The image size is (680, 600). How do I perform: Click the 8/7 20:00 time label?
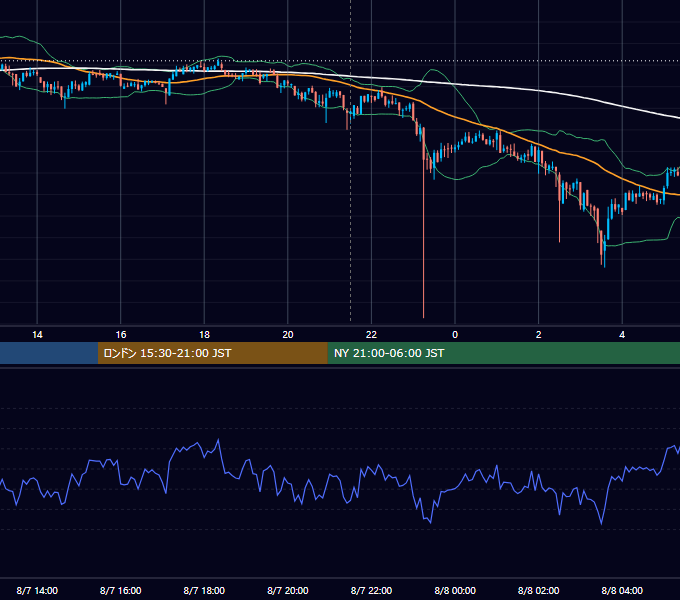tap(288, 590)
